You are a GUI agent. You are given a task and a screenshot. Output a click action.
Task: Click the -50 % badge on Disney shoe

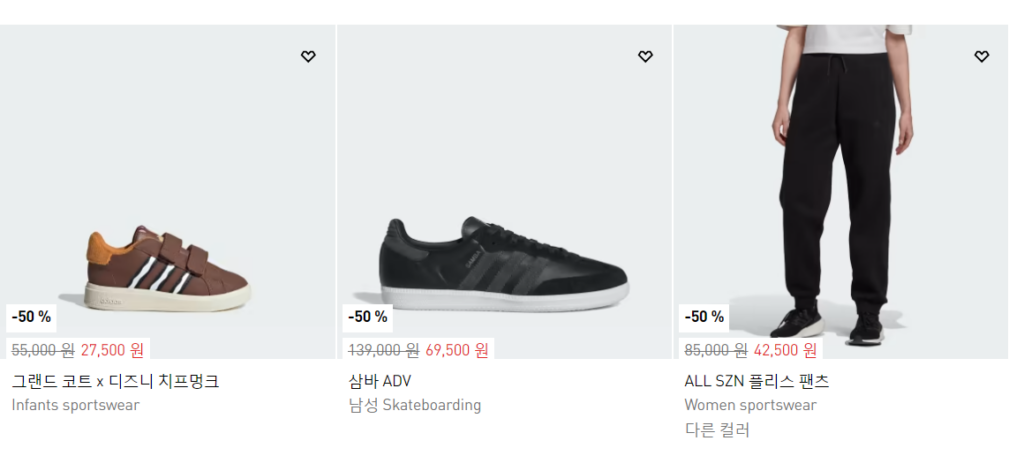[31, 317]
